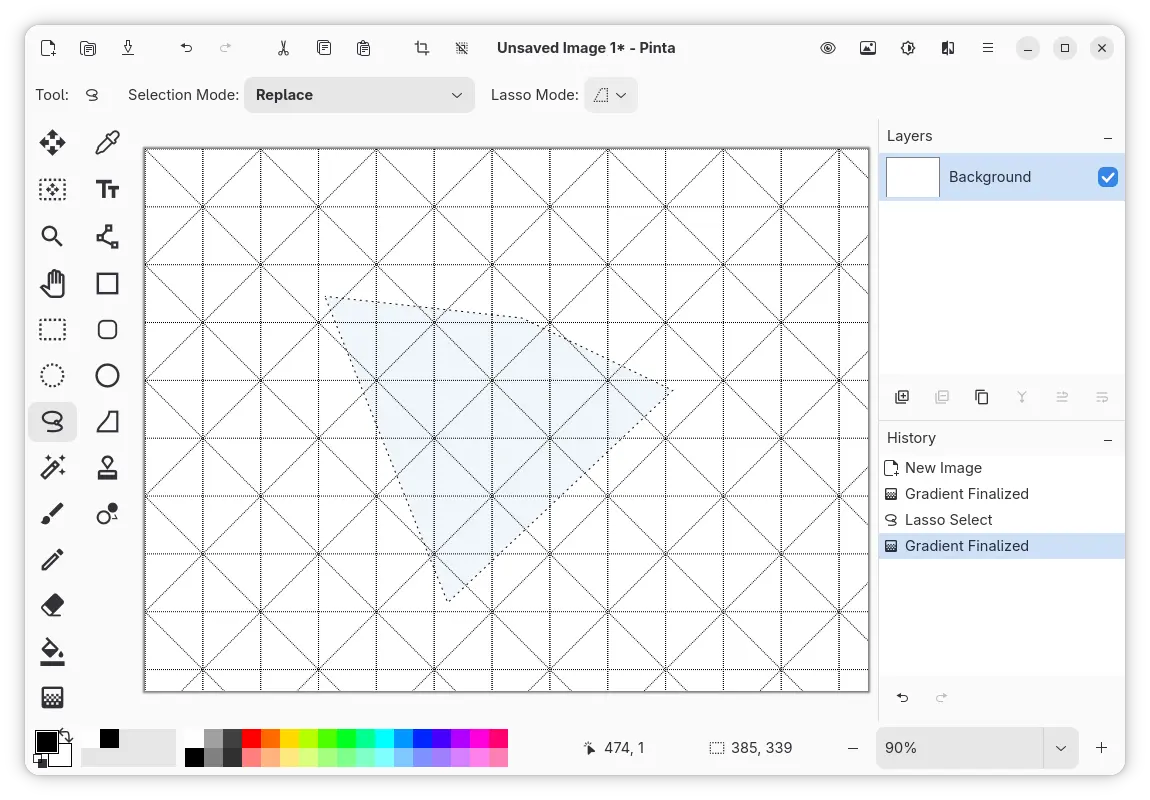The height and width of the screenshot is (800, 1150).
Task: Pick the red swatch in the palette
Action: pyautogui.click(x=251, y=738)
